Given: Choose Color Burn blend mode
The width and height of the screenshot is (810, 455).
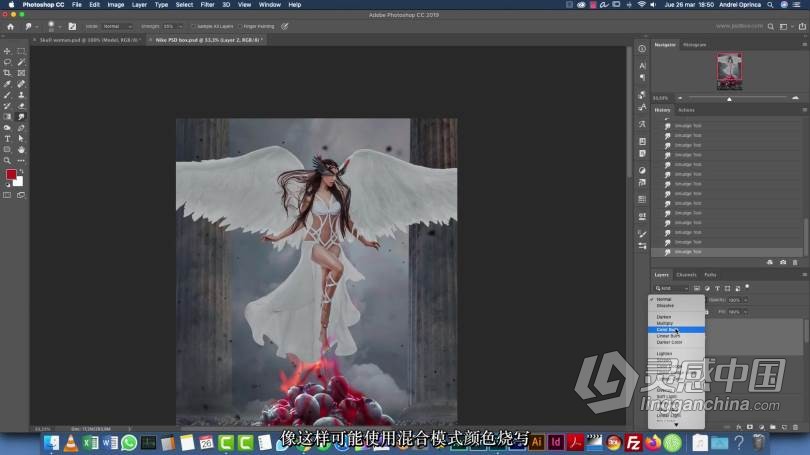Looking at the screenshot, I should tap(676, 330).
